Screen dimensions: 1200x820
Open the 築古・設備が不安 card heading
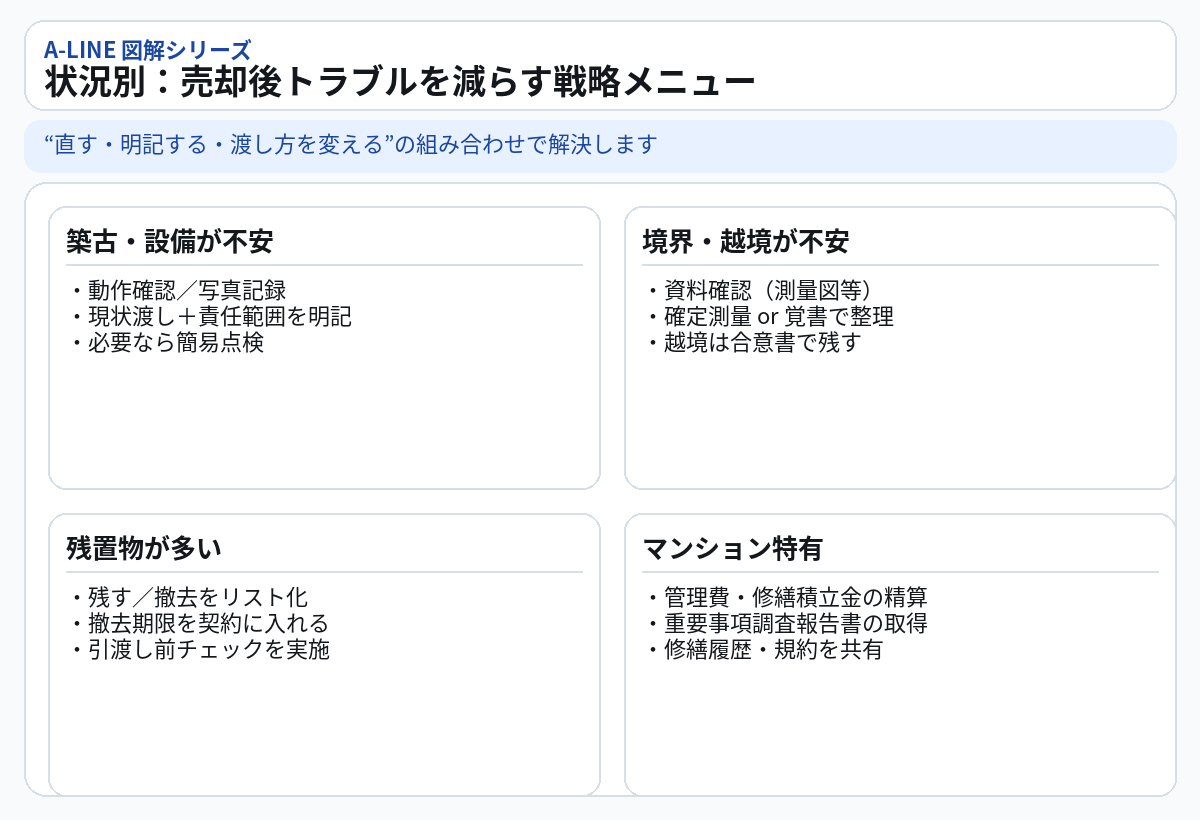pyautogui.click(x=169, y=241)
